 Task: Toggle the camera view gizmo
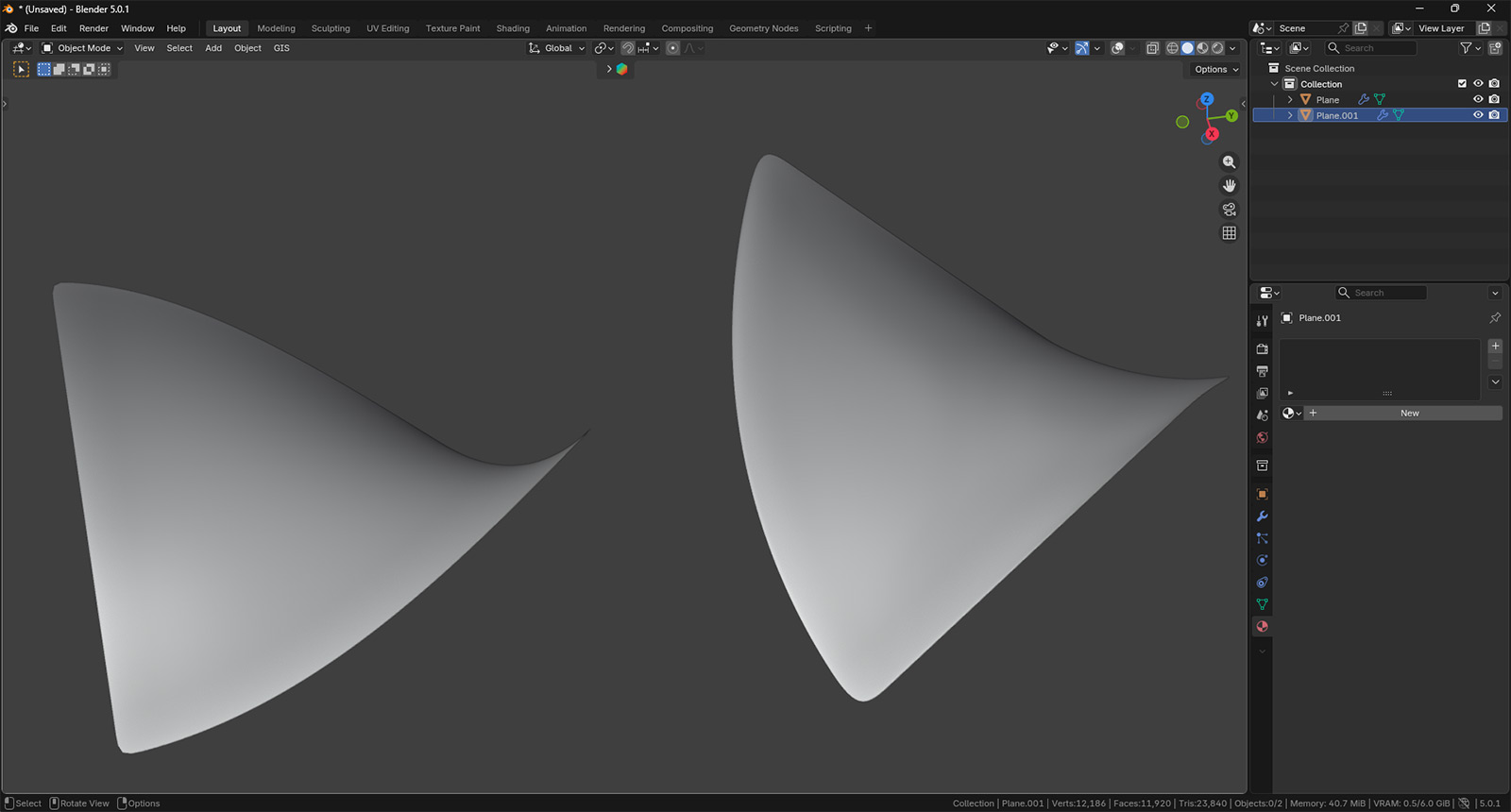[1229, 210]
